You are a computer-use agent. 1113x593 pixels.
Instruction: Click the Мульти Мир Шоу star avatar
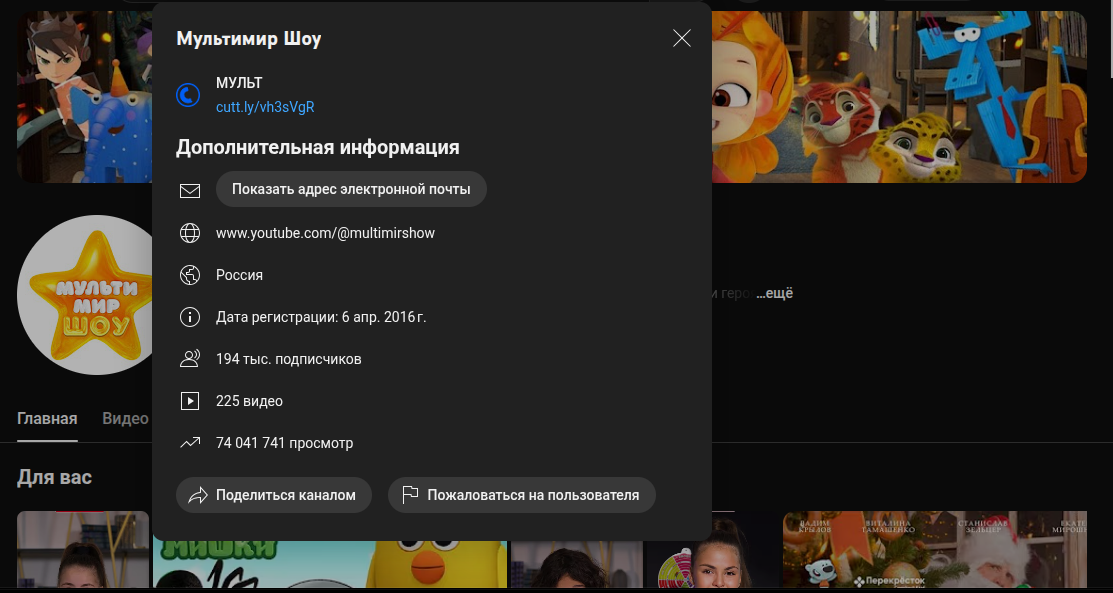pos(85,295)
